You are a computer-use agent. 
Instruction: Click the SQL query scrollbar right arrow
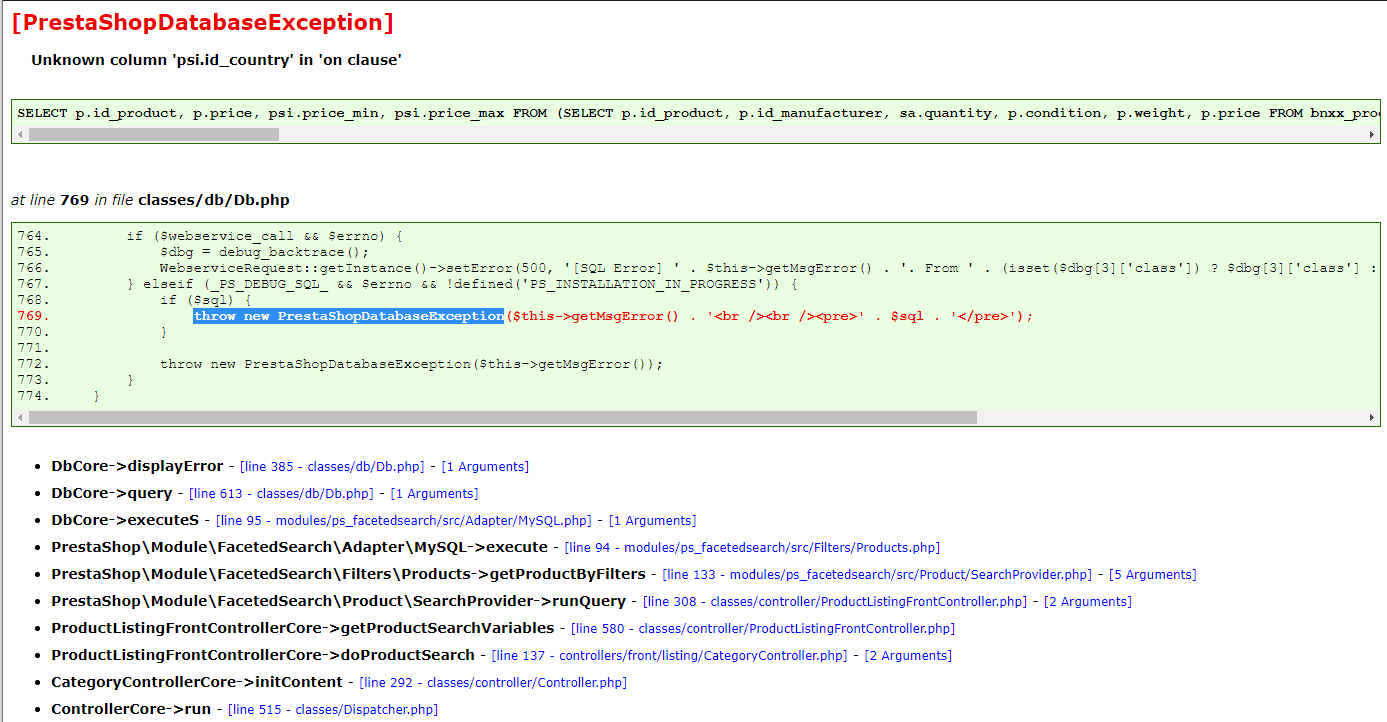1371,134
